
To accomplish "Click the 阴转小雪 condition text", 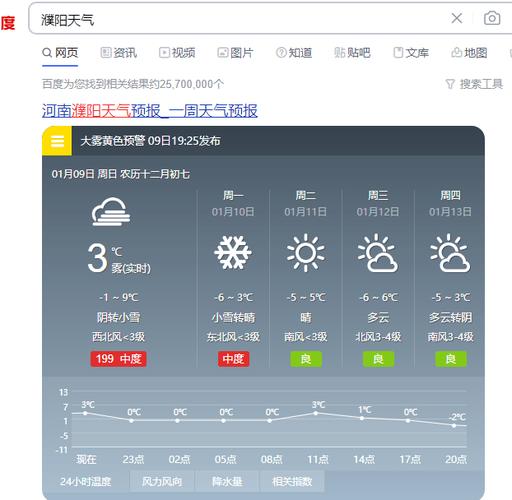I will click(x=118, y=317).
